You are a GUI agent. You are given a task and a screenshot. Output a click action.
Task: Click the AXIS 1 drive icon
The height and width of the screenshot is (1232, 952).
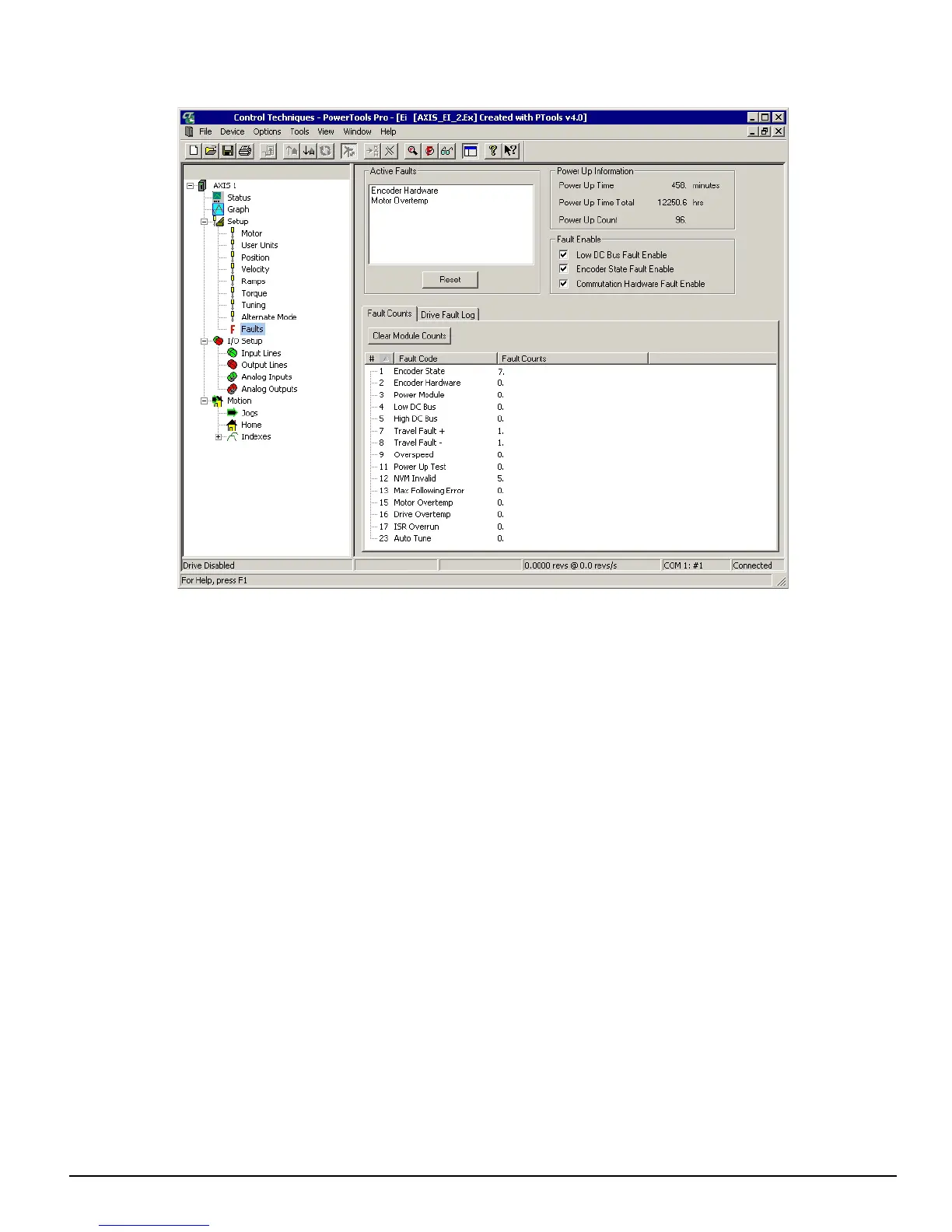pyautogui.click(x=202, y=186)
